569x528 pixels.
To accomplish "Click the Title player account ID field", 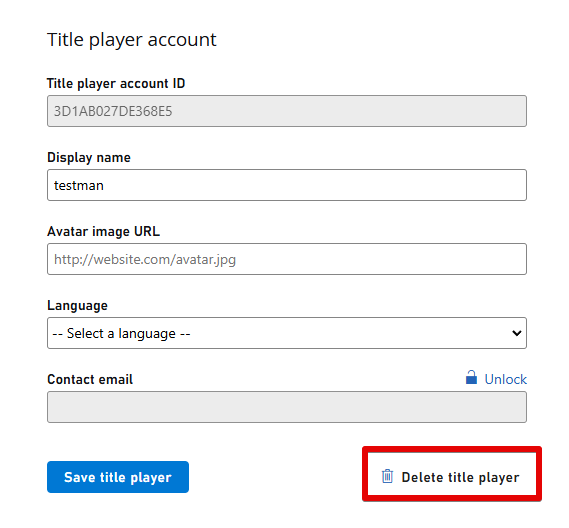I will [287, 111].
